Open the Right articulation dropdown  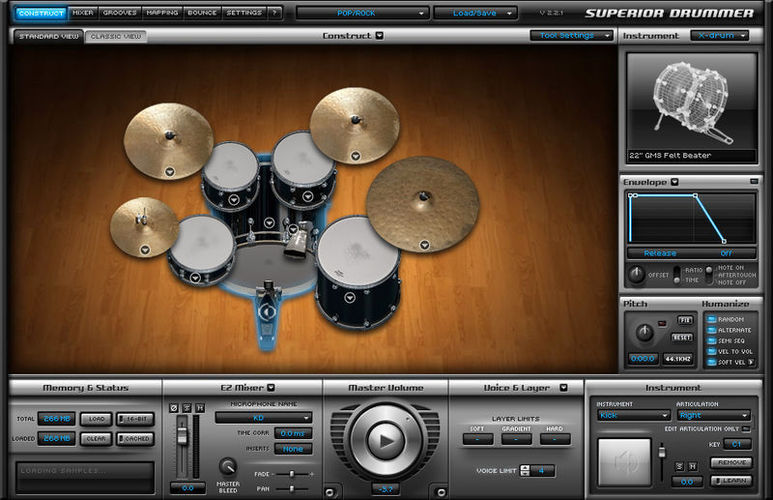click(714, 415)
